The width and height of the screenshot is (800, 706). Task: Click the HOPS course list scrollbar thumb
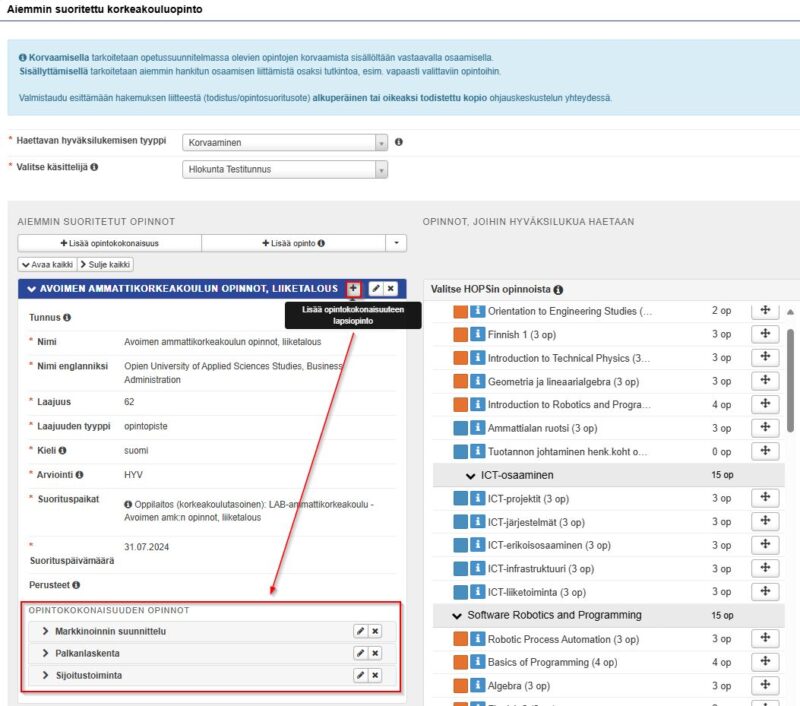tap(790, 380)
